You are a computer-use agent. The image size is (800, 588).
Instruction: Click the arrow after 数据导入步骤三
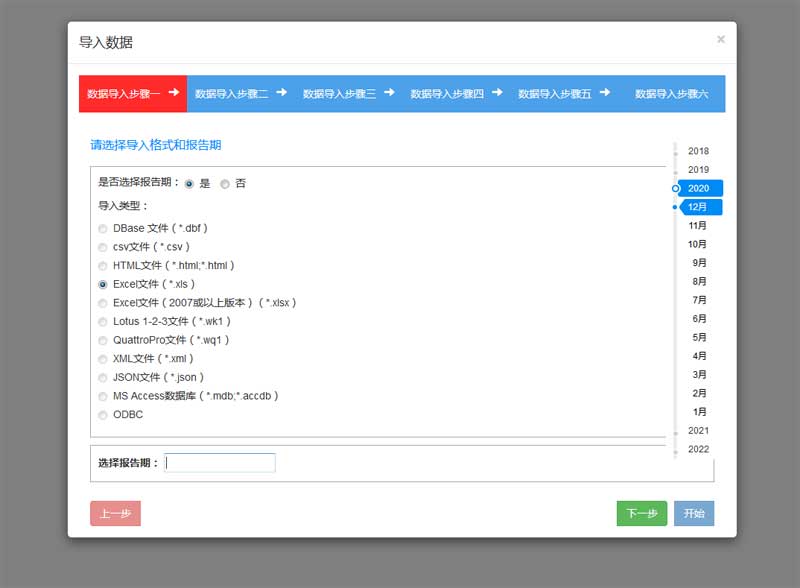tap(389, 92)
